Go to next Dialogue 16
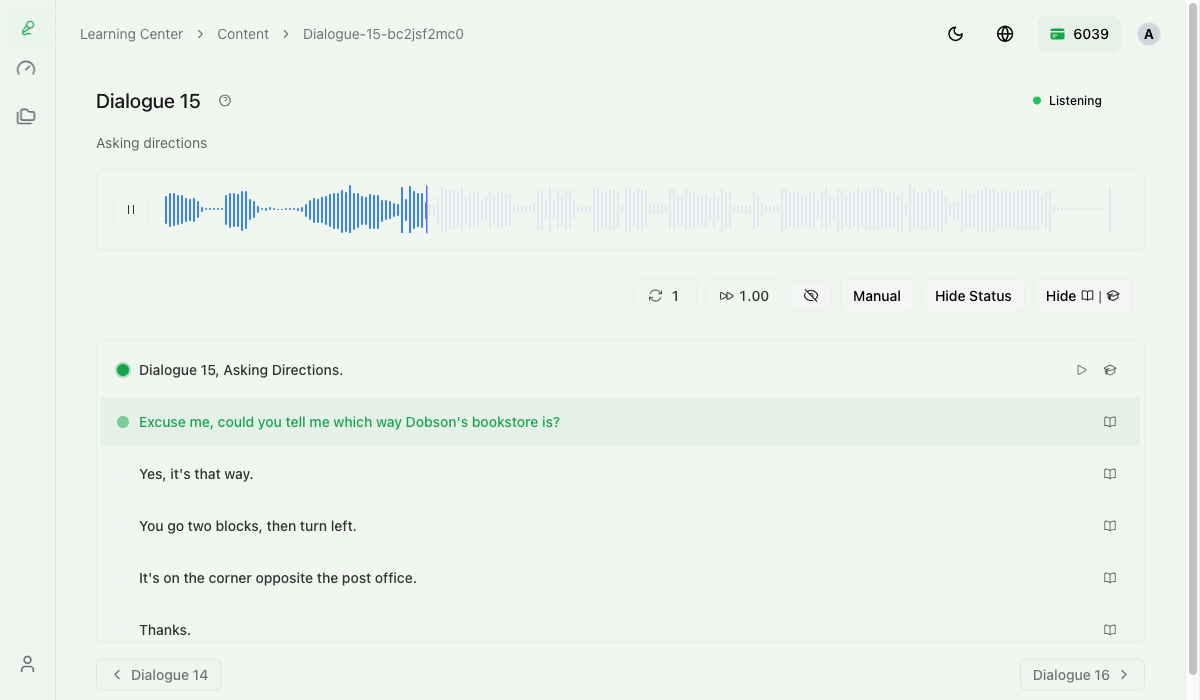 pyautogui.click(x=1081, y=675)
